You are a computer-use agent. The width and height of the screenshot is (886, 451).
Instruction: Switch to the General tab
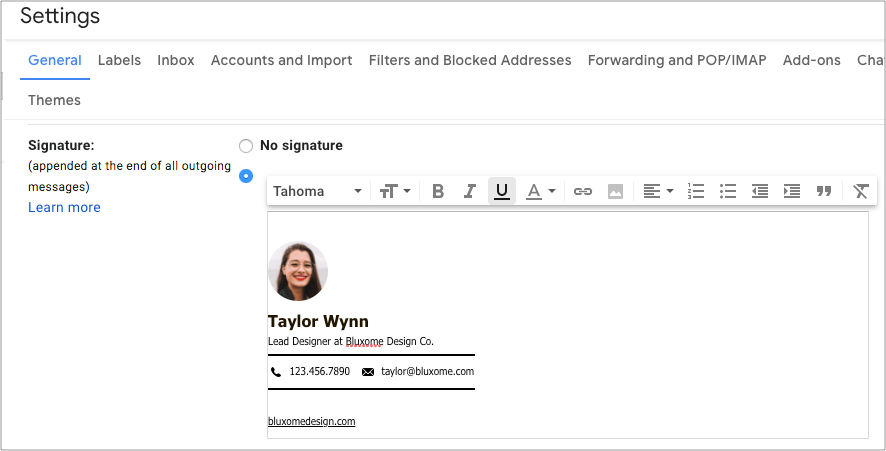click(x=55, y=60)
